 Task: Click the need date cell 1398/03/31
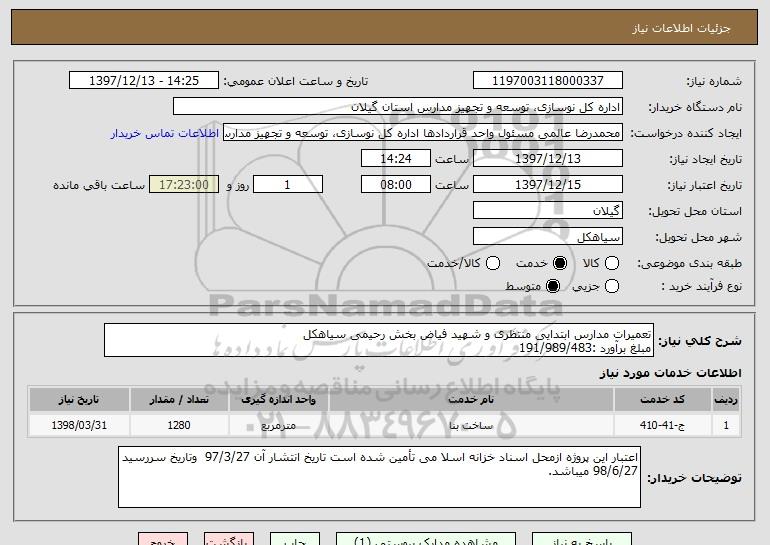pyautogui.click(x=79, y=425)
